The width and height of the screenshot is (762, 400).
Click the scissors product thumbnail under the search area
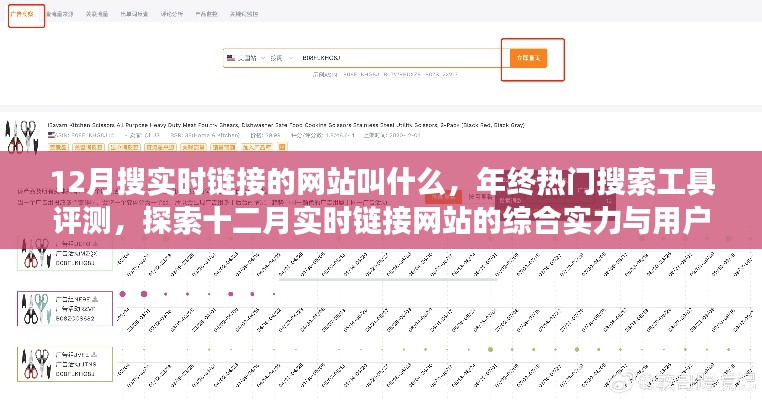[22, 134]
